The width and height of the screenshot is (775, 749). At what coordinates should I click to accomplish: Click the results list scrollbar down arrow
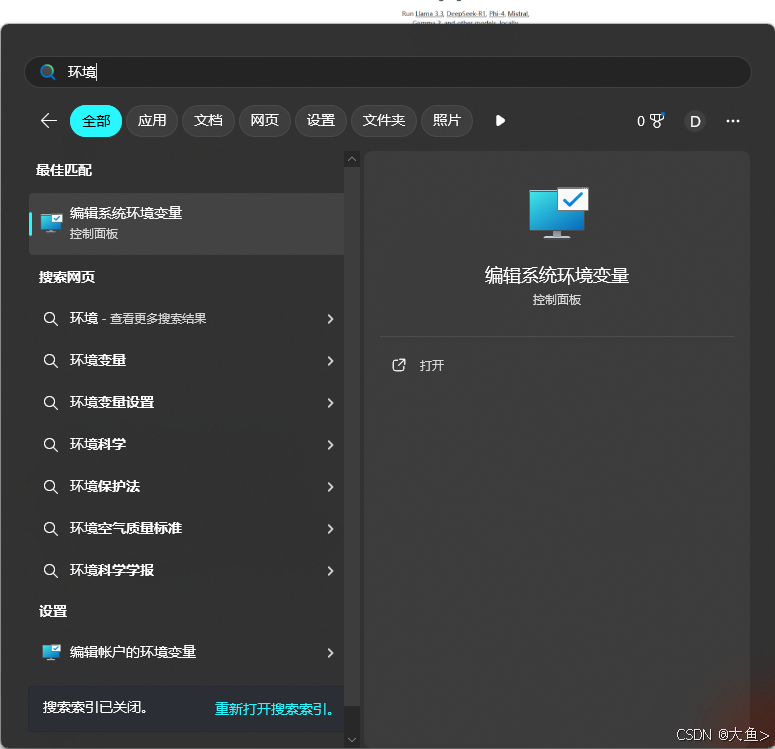click(352, 740)
